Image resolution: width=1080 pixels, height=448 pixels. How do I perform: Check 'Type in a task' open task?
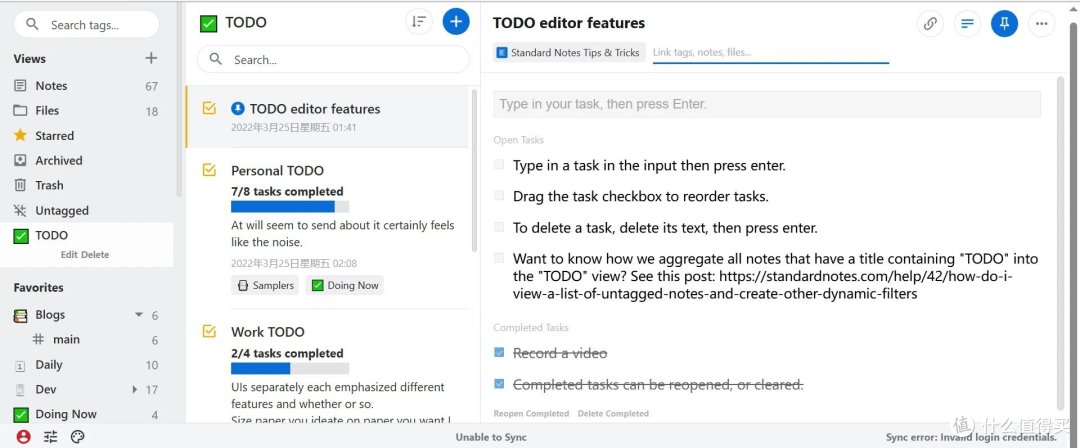click(499, 165)
